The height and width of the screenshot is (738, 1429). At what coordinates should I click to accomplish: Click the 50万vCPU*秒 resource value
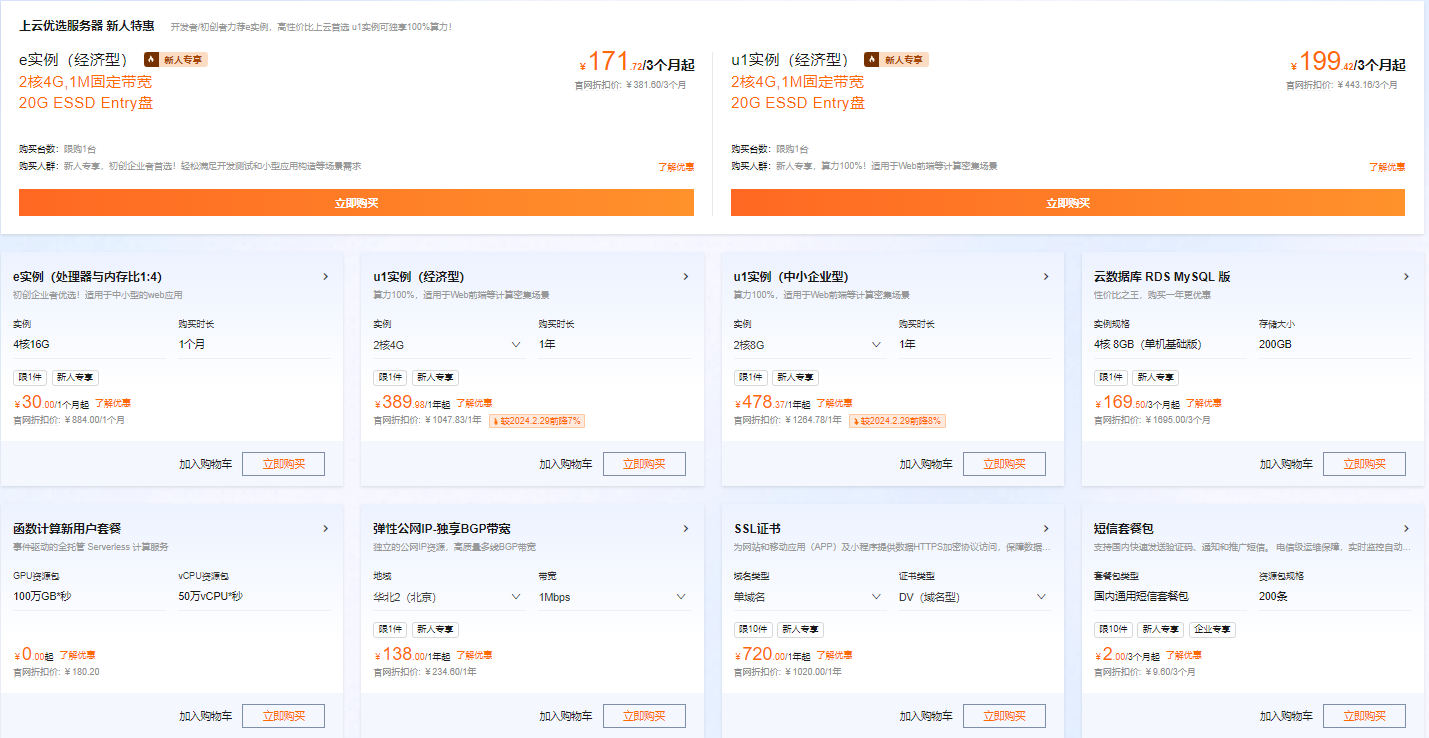[211, 597]
